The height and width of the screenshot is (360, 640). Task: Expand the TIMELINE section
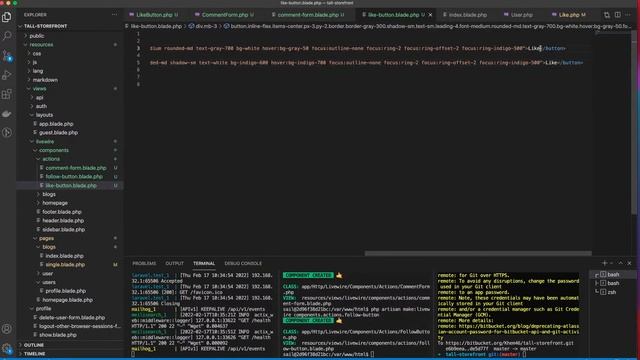point(34,354)
